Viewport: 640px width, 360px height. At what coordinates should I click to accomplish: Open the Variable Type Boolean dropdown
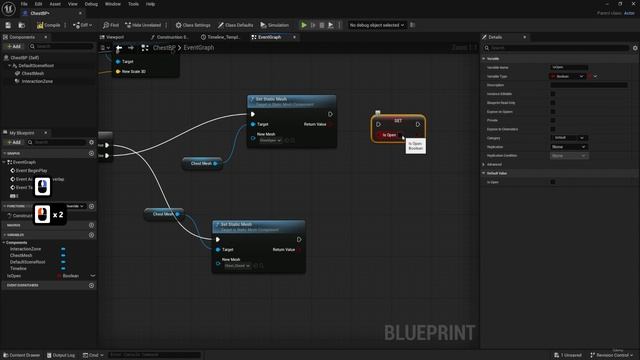[x=568, y=76]
